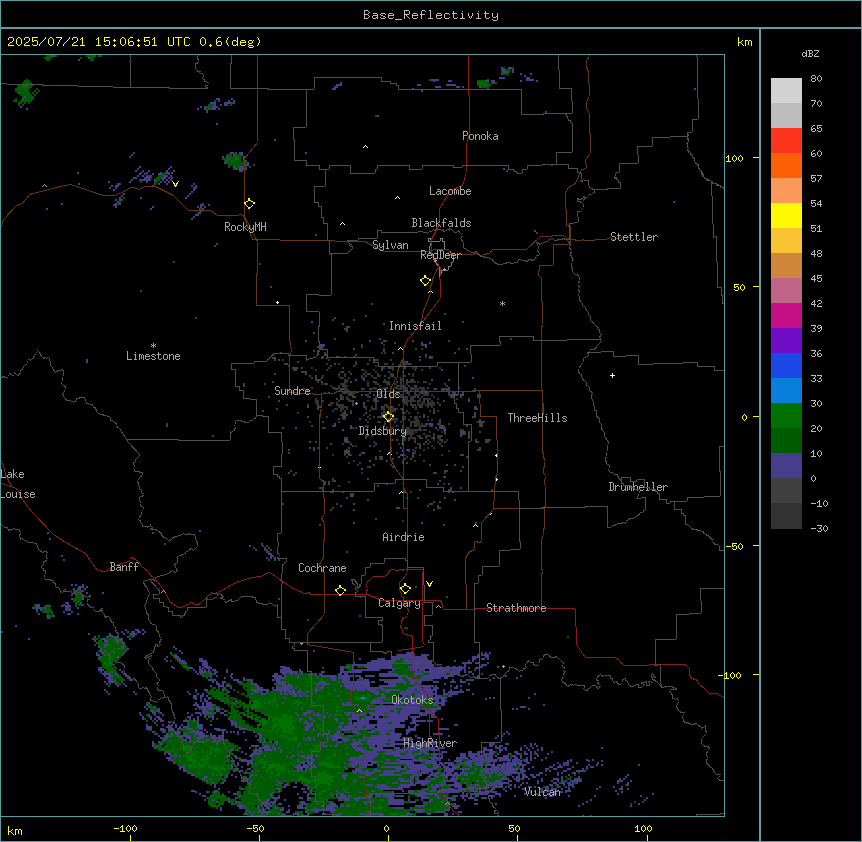Screen dimensions: 862x842
Task: Select the purple 39 dBZ legend swatch
Action: pos(786,340)
